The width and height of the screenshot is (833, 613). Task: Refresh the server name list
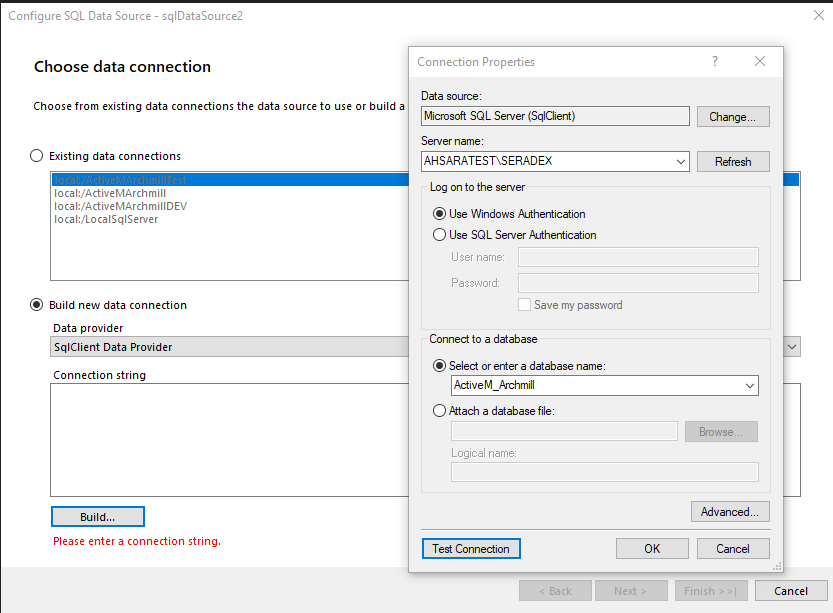[733, 161]
